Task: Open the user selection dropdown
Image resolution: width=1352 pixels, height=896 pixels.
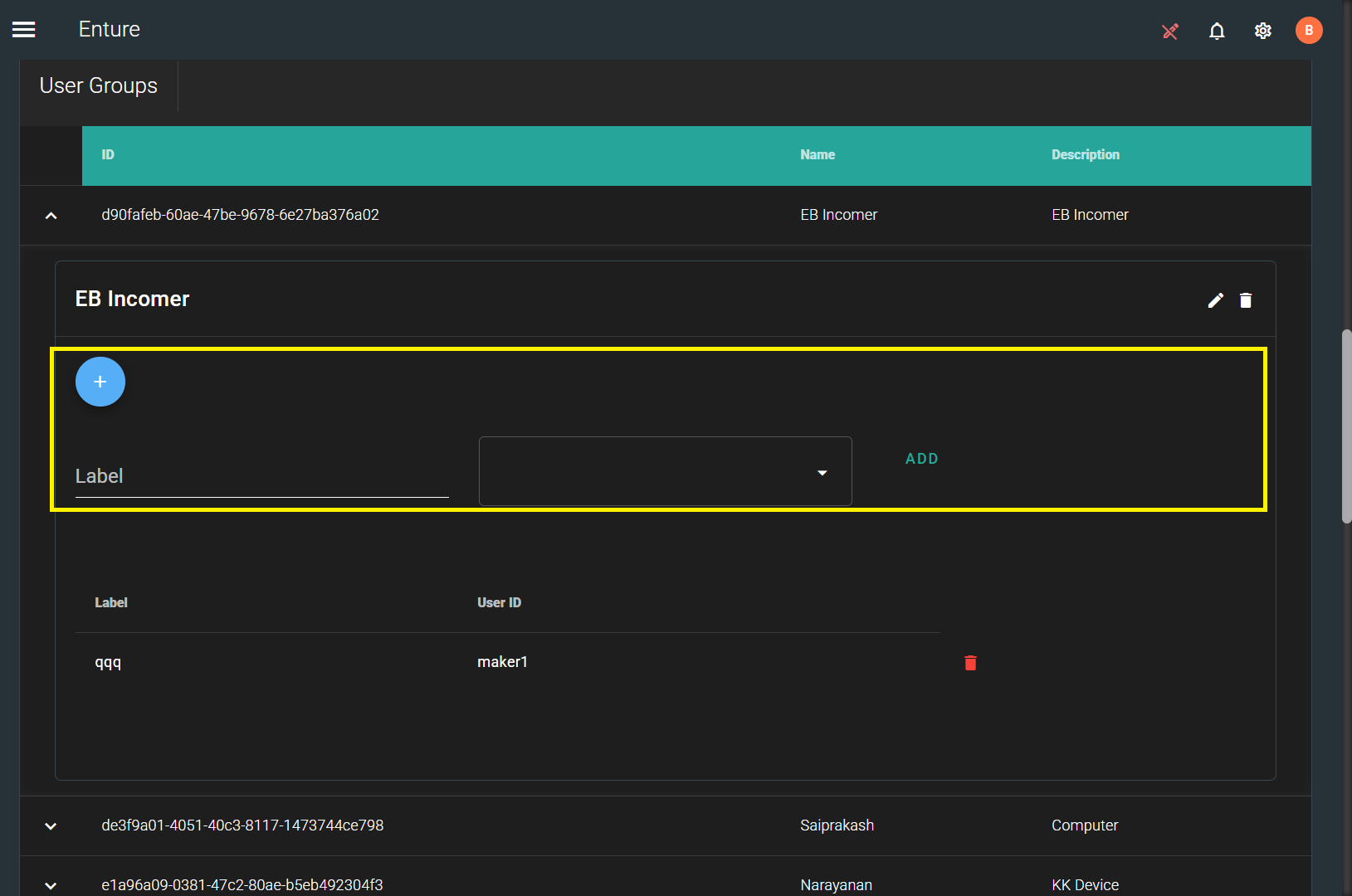Action: [x=666, y=471]
